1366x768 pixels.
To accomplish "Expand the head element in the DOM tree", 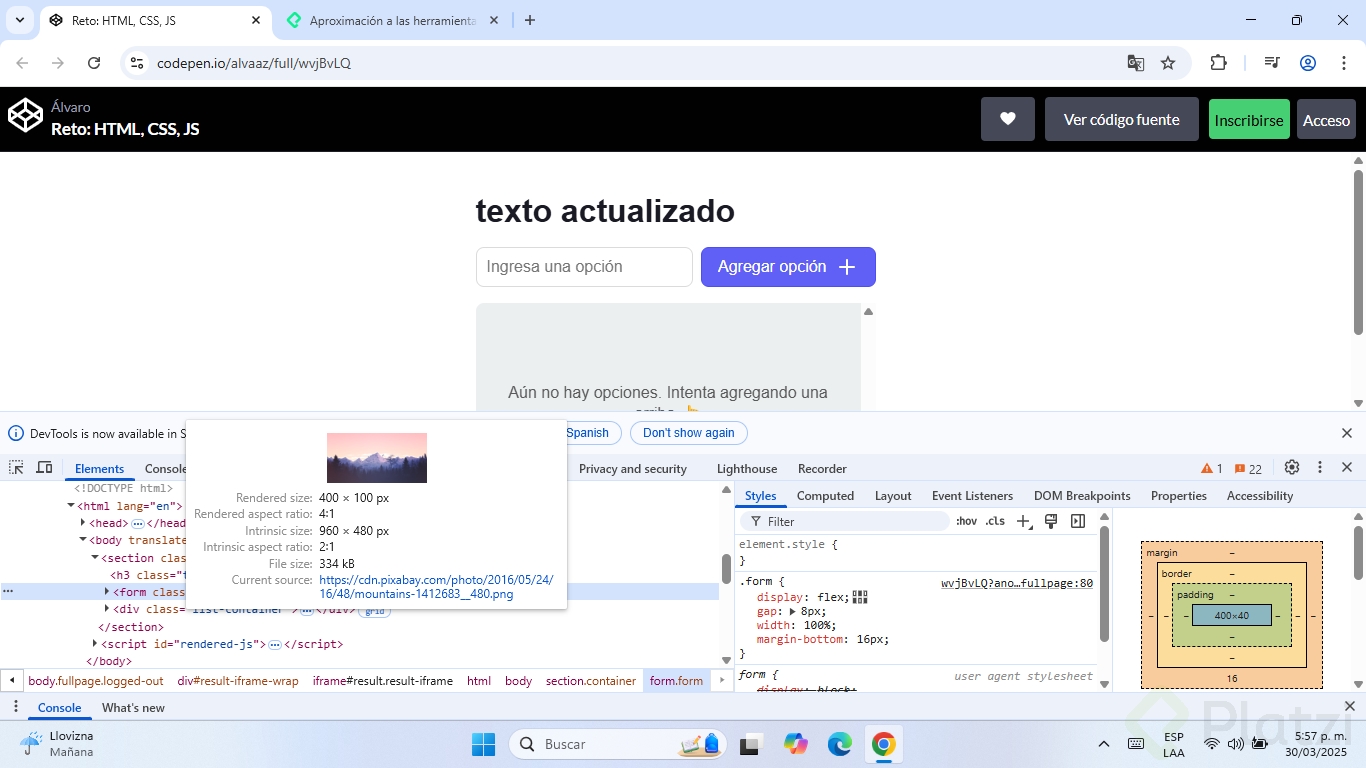I will point(84,523).
